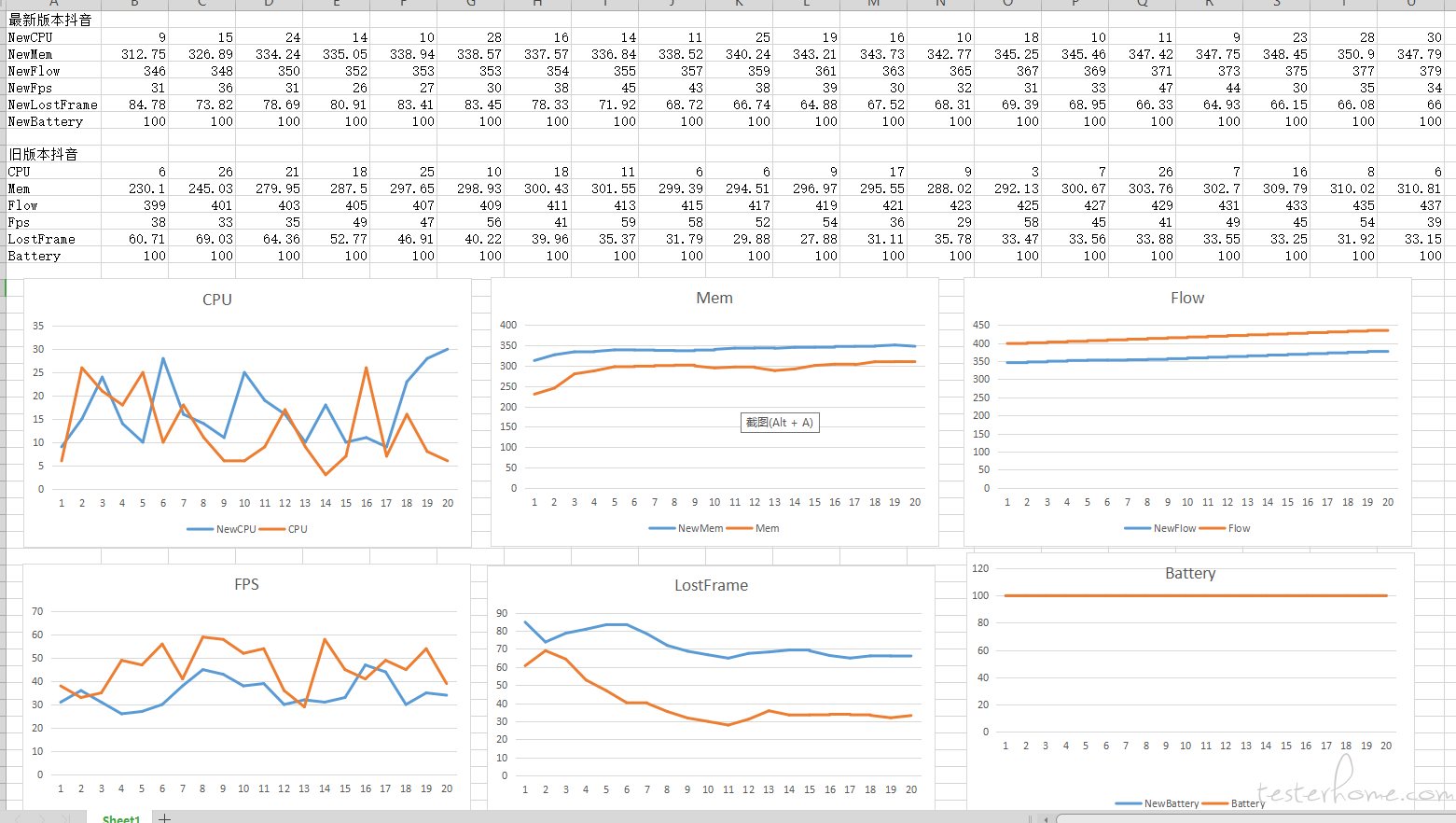
Task: Select the cell with value 312.75
Action: 135,53
